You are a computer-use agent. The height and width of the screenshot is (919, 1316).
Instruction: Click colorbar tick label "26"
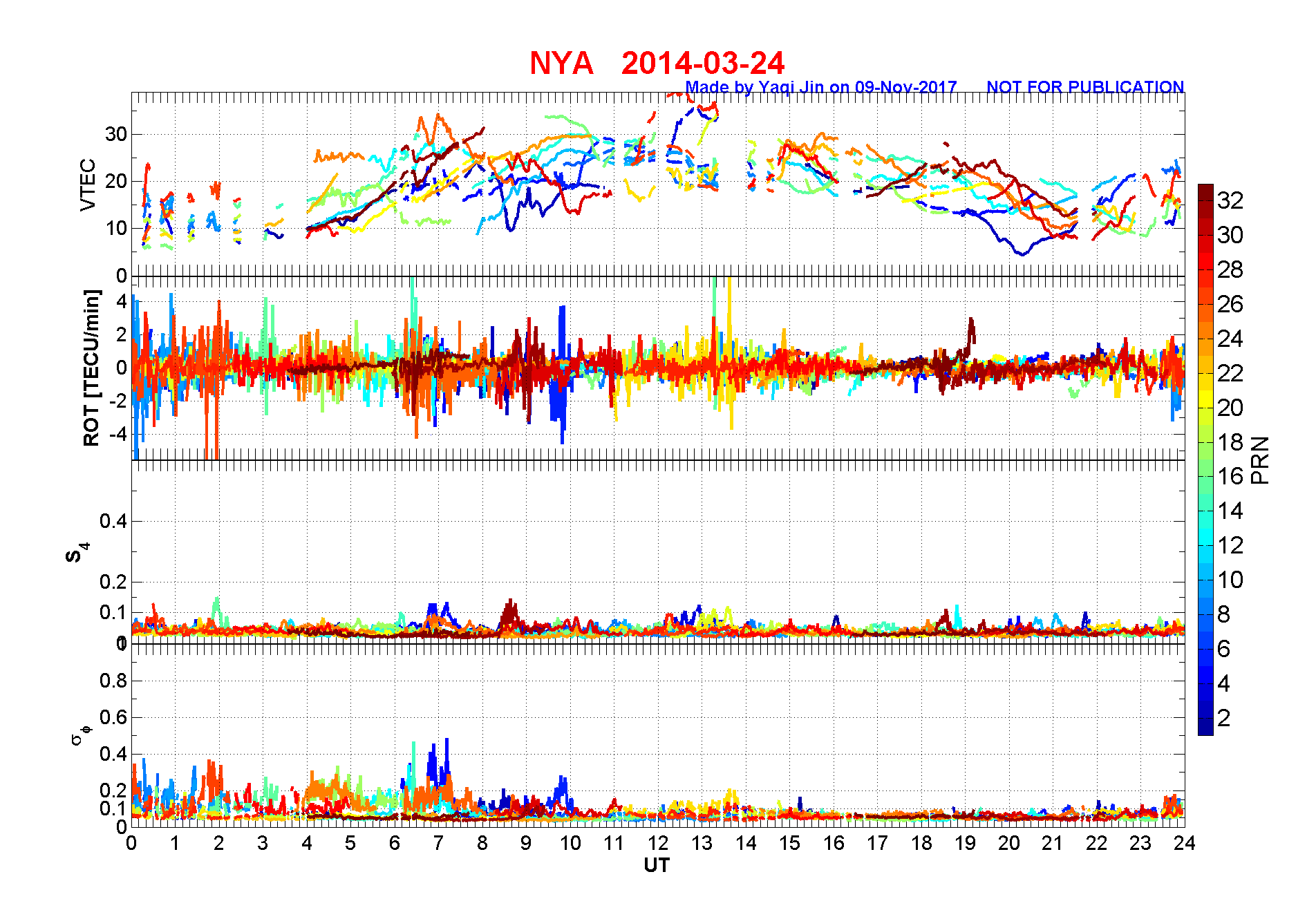[x=1230, y=304]
